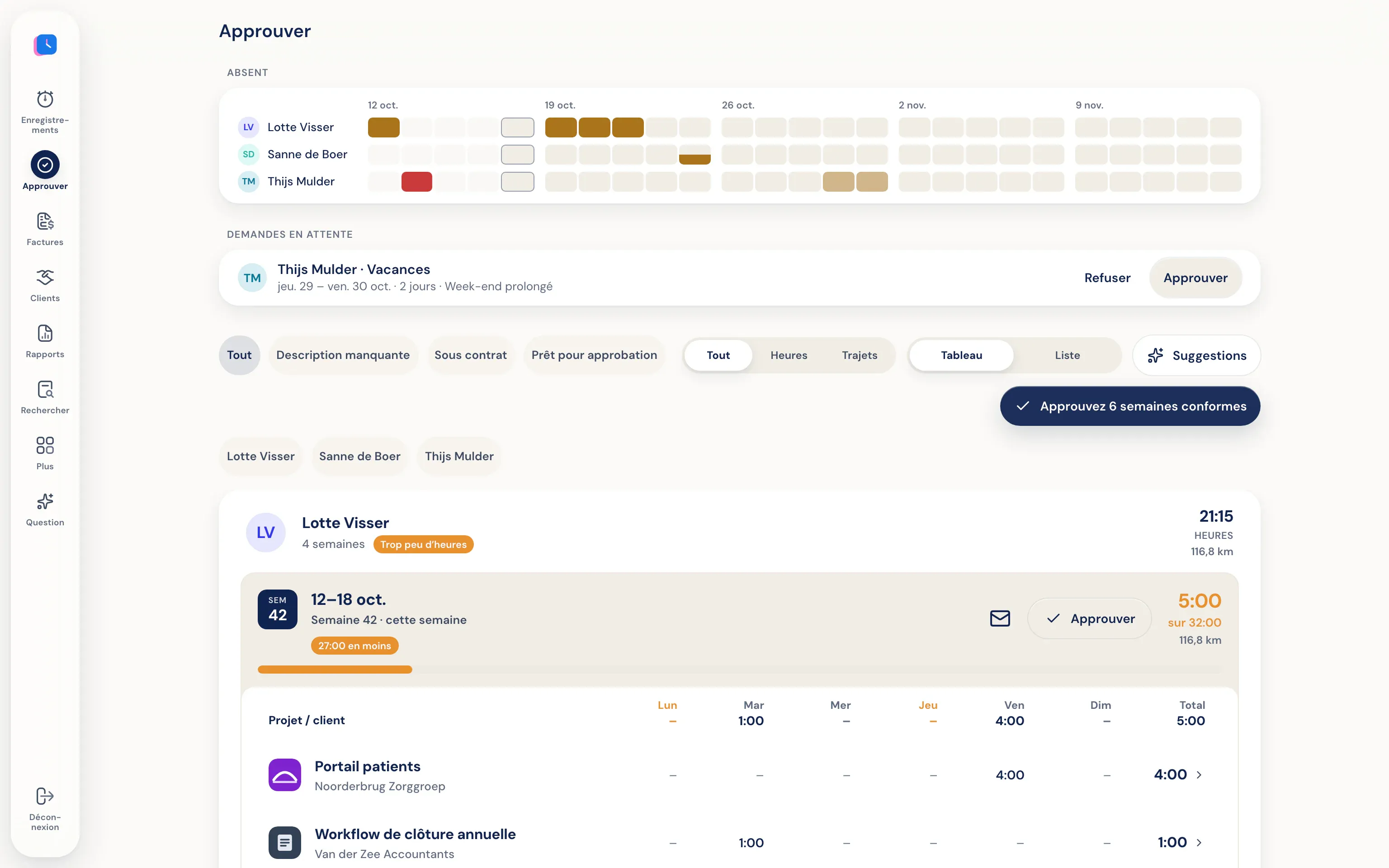Click Lotte Visser's 12 oct. brown cell
The width and height of the screenshot is (1389, 868).
click(x=383, y=127)
